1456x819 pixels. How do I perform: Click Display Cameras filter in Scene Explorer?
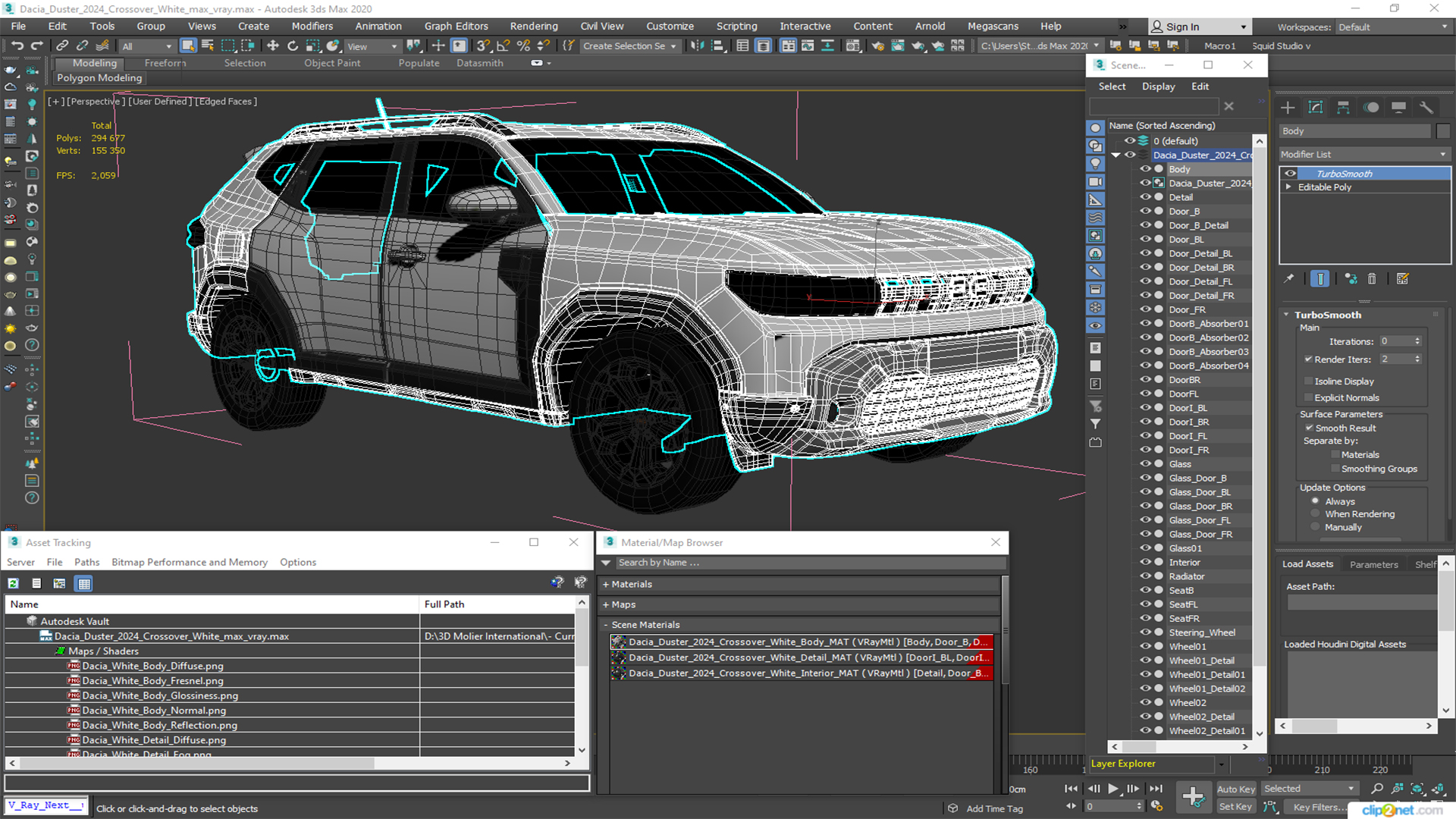[1095, 182]
